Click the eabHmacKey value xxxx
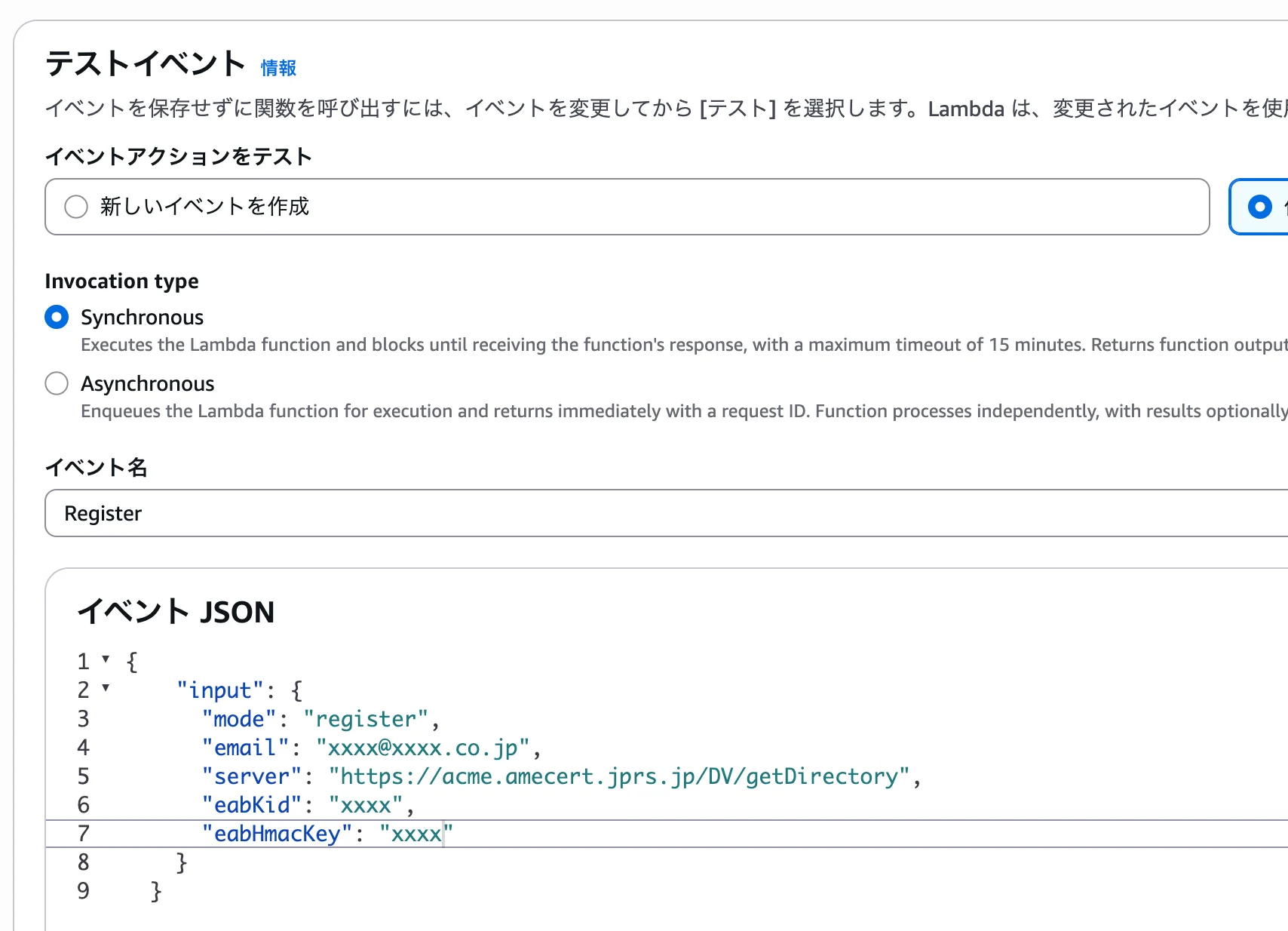 [413, 833]
